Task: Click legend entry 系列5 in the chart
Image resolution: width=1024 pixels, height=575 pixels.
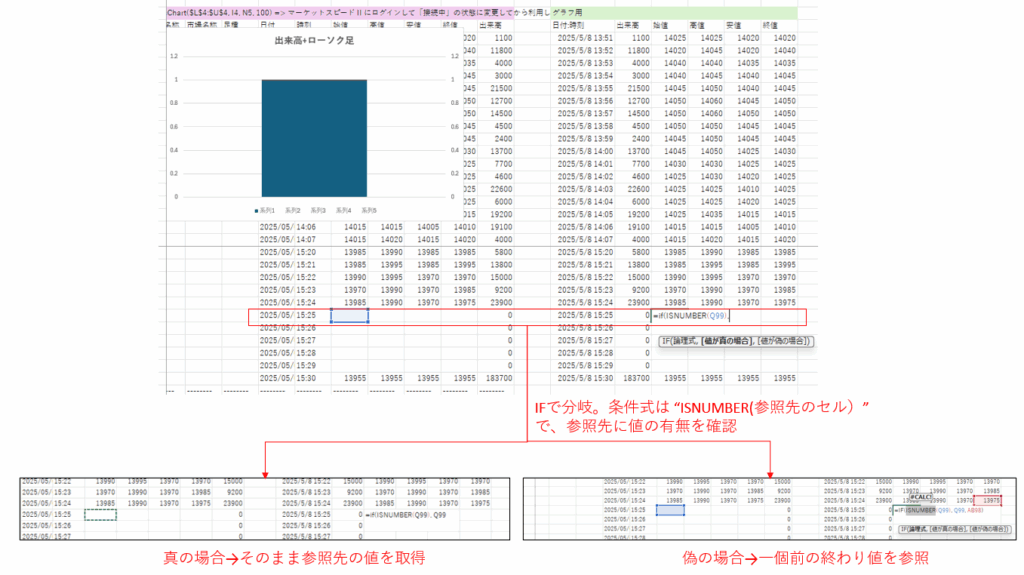Action: (x=369, y=210)
